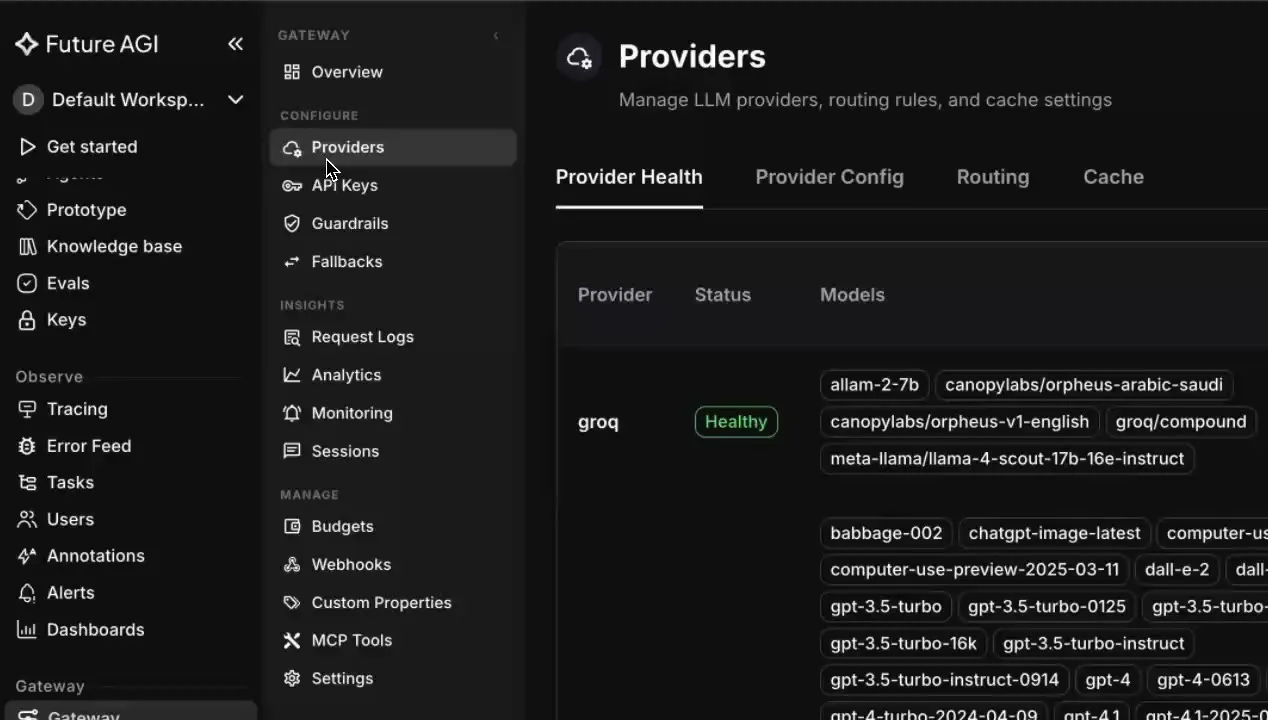Image resolution: width=1268 pixels, height=720 pixels.
Task: Click the Tracing icon in Observe
Action: (28, 409)
